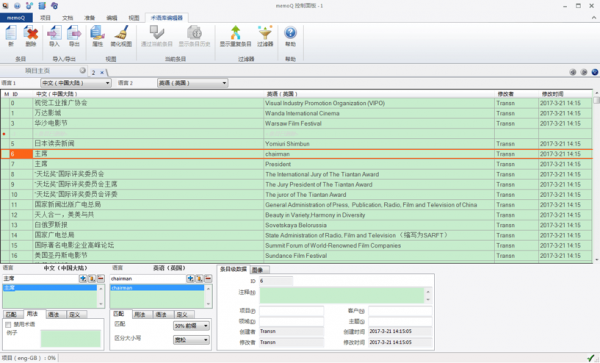Open the 定义 tab under English term
The width and height of the screenshot is (600, 363).
[182, 314]
